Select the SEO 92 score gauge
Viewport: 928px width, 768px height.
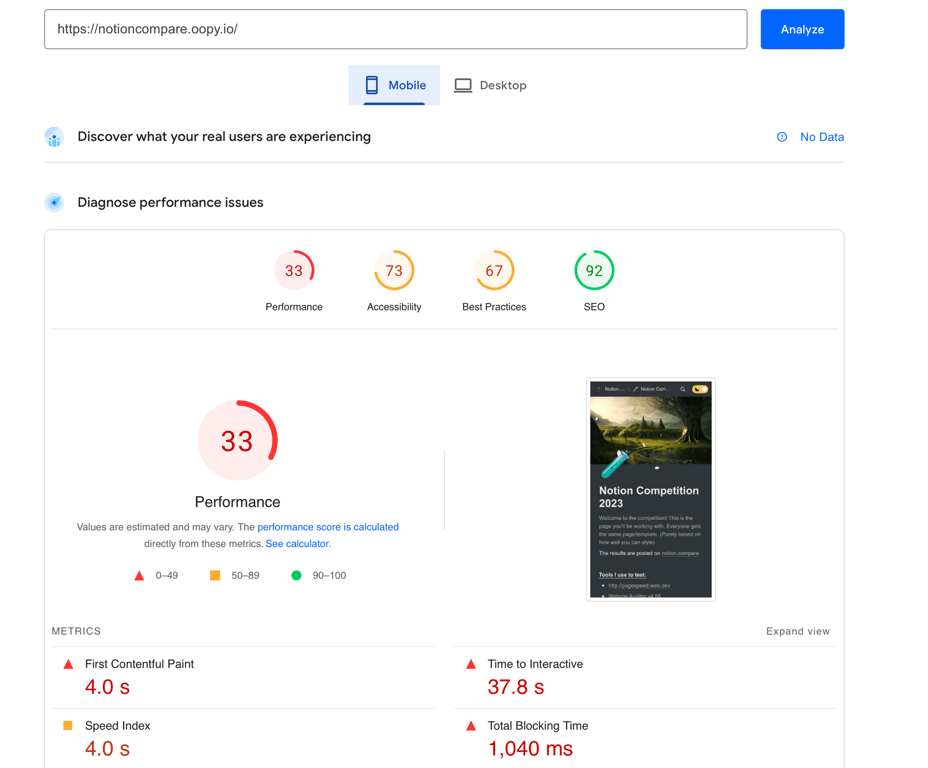click(594, 270)
